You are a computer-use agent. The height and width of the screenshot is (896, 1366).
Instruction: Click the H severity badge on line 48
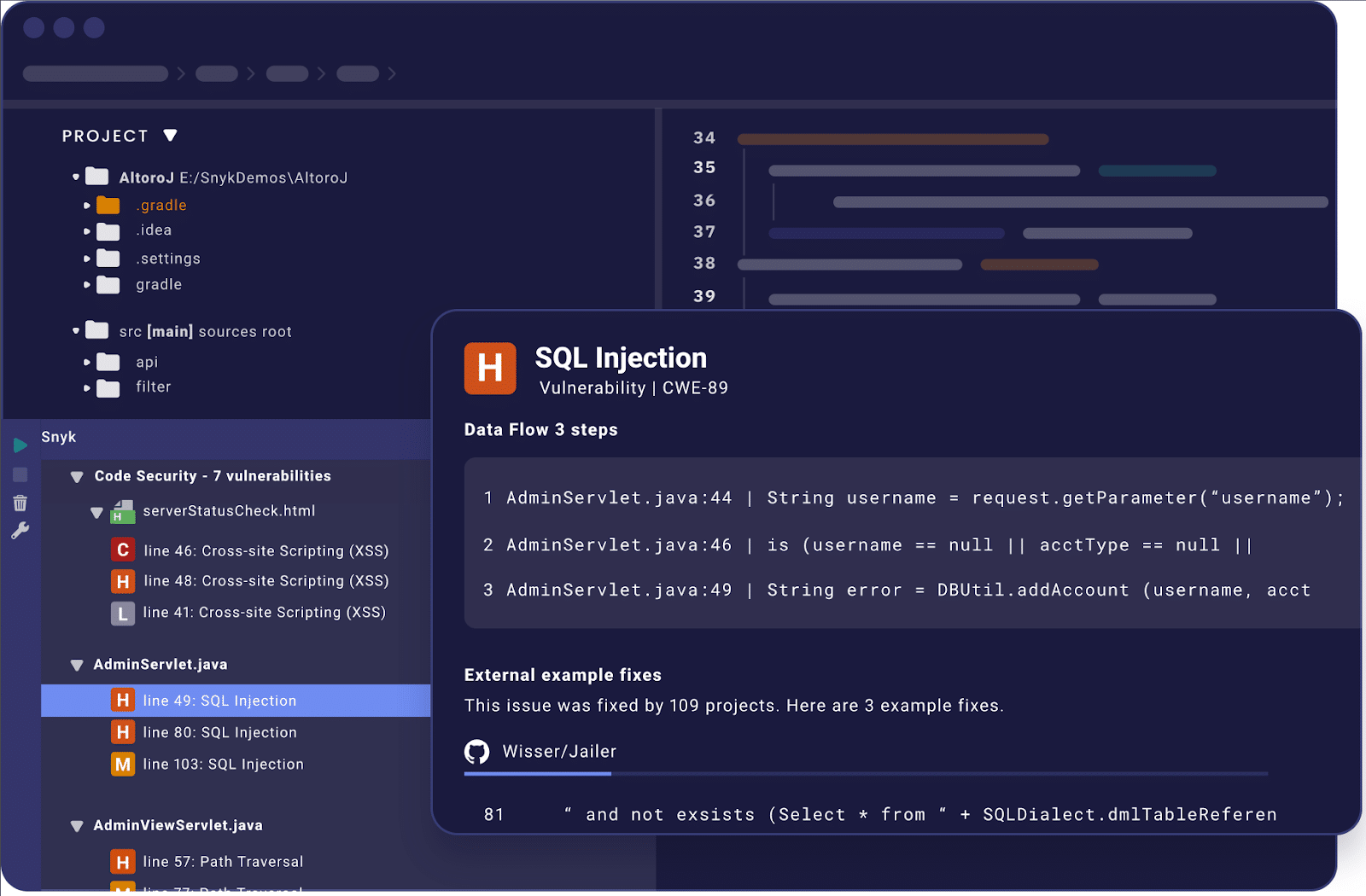123,581
